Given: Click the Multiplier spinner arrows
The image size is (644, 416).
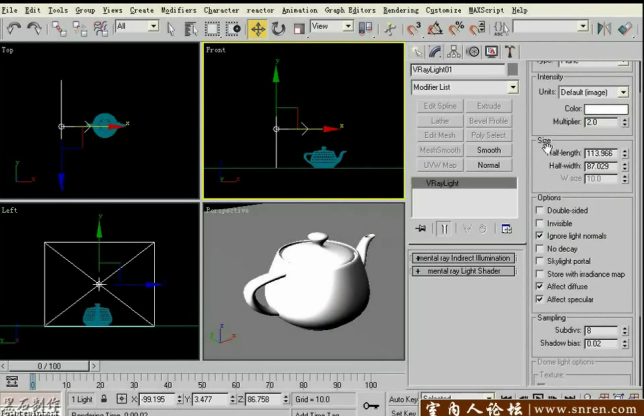Looking at the screenshot, I should 625,122.
